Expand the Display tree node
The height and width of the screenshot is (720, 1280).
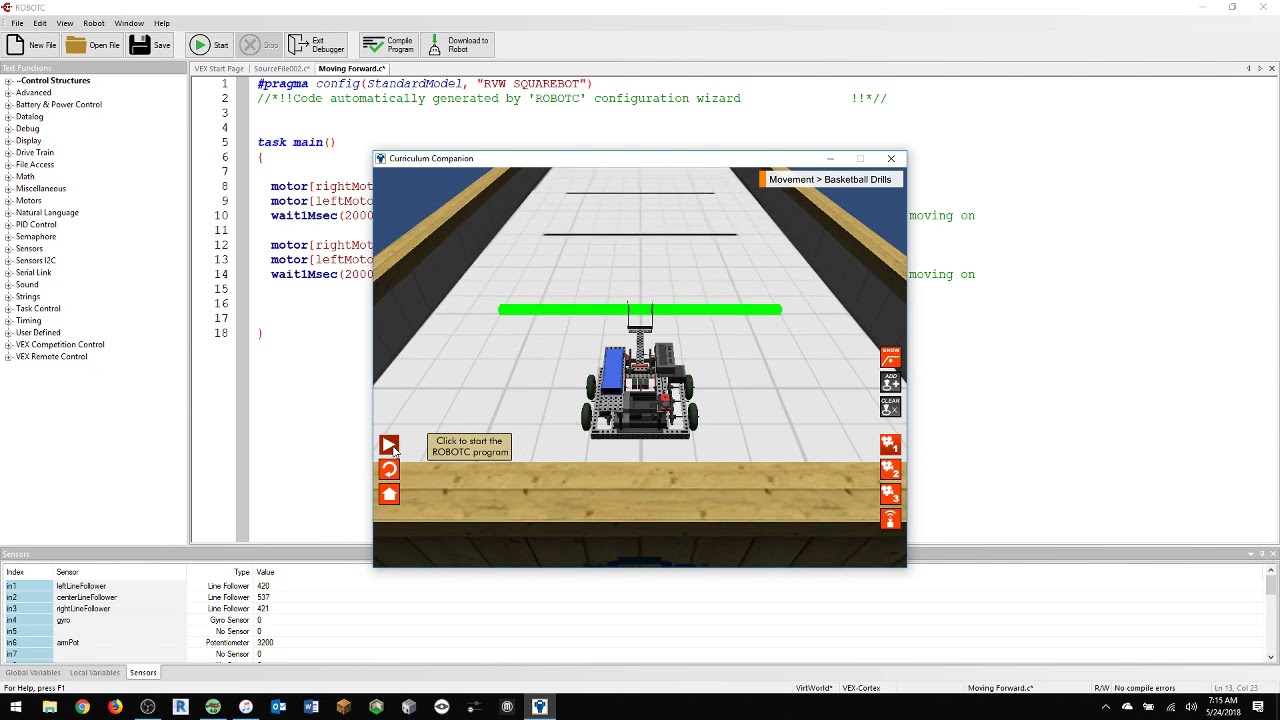8,141
